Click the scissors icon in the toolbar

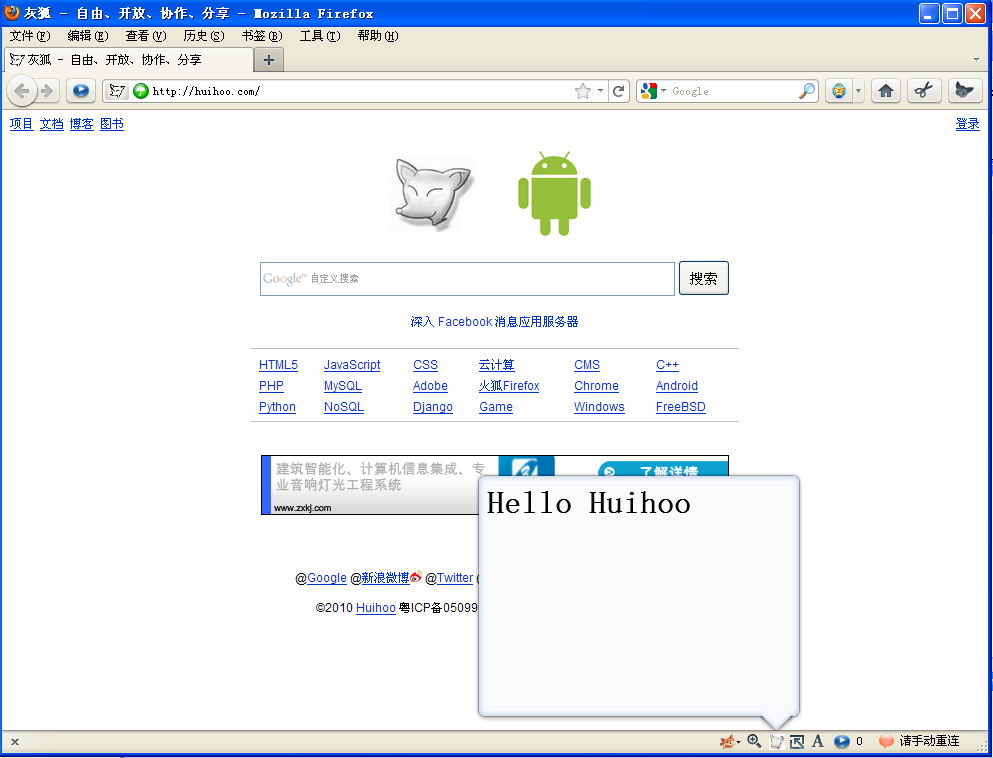click(x=924, y=91)
